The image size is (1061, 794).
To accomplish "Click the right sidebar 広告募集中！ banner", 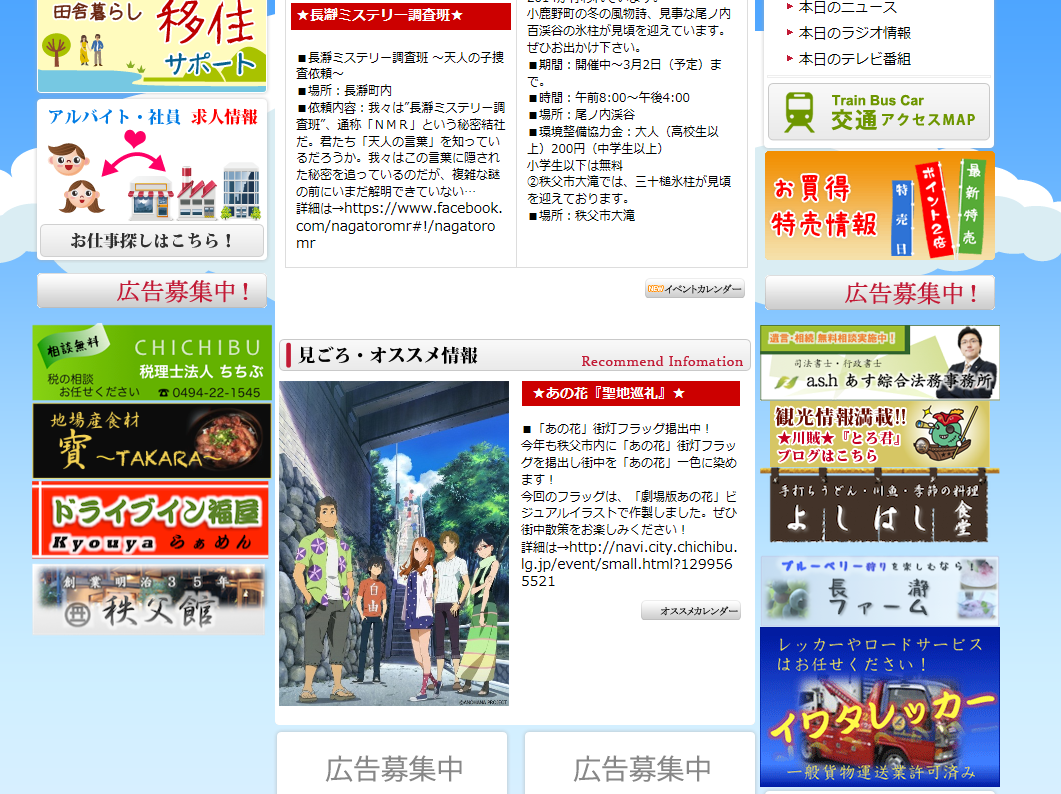I will [880, 292].
